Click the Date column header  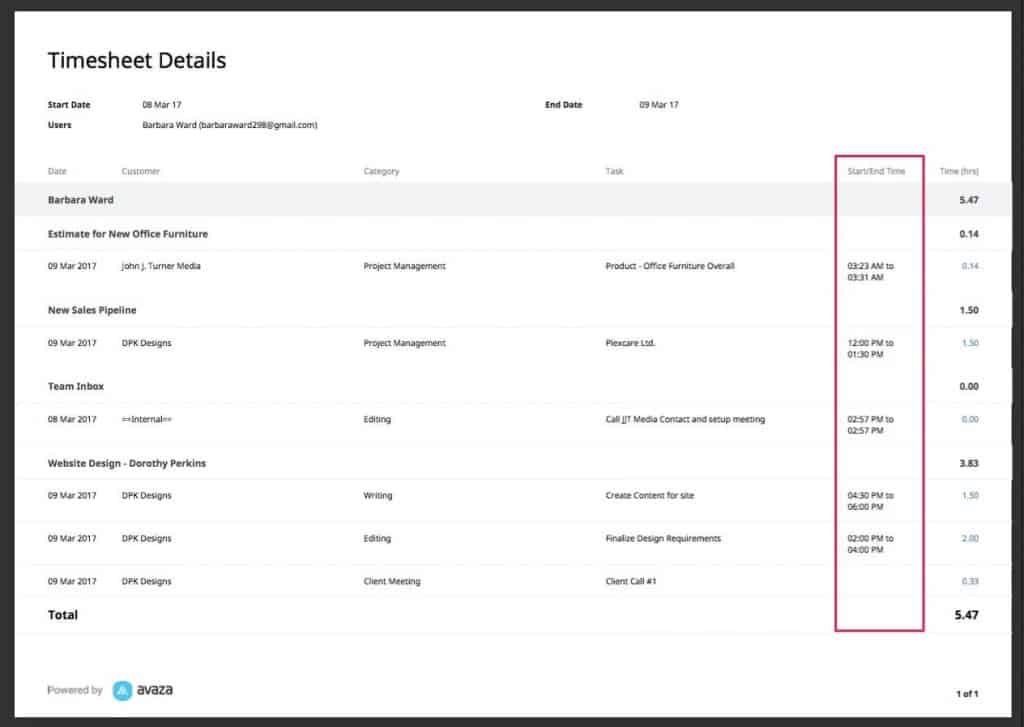pyautogui.click(x=57, y=171)
